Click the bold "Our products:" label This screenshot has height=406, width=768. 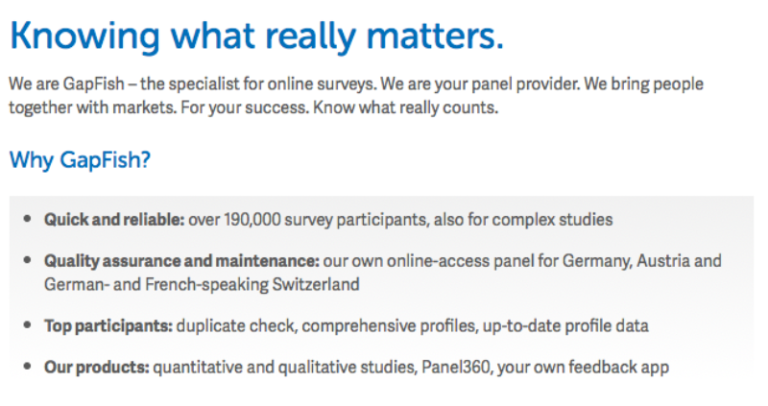click(x=96, y=368)
